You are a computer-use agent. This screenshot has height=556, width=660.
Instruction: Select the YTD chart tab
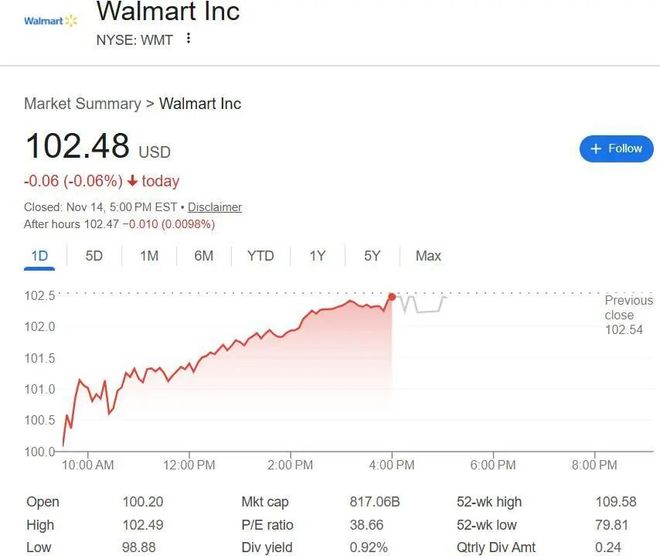(260, 256)
